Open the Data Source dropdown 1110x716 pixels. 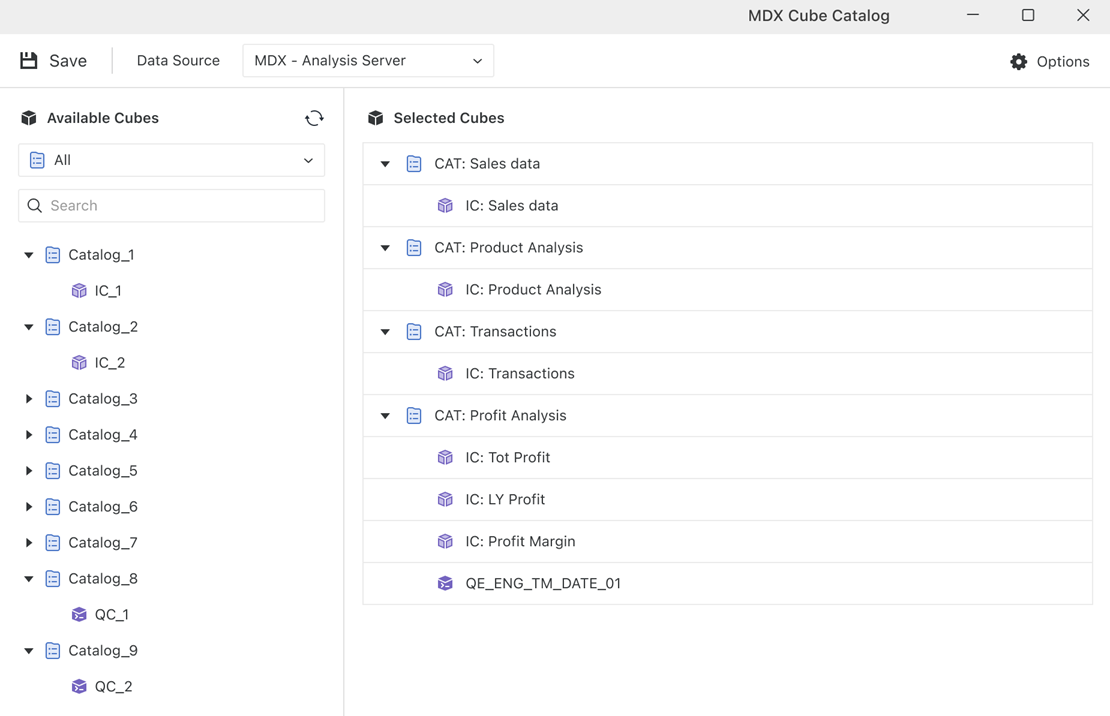(x=368, y=61)
